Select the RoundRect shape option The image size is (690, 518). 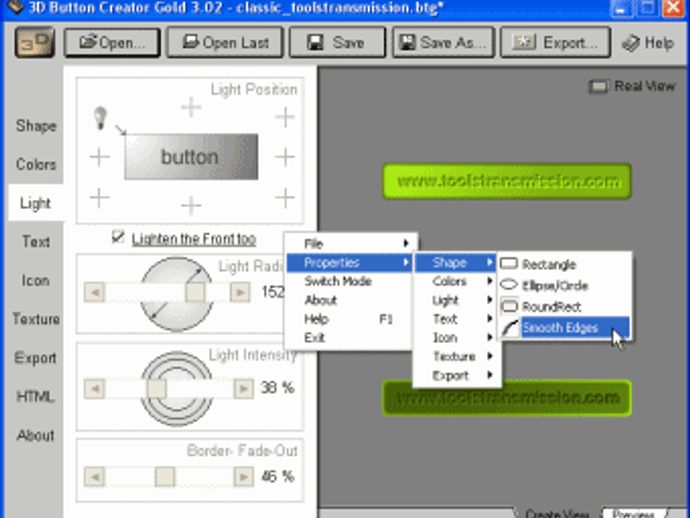pyautogui.click(x=565, y=306)
